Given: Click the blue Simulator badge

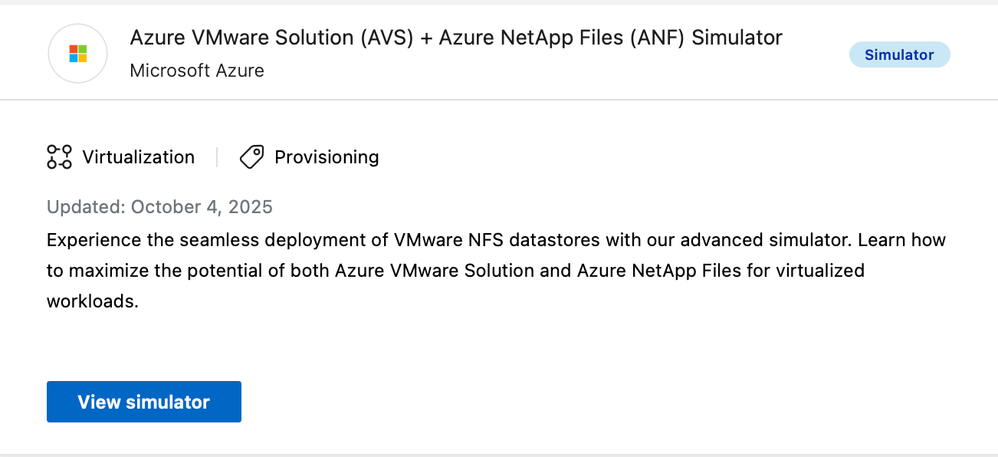Looking at the screenshot, I should (899, 55).
